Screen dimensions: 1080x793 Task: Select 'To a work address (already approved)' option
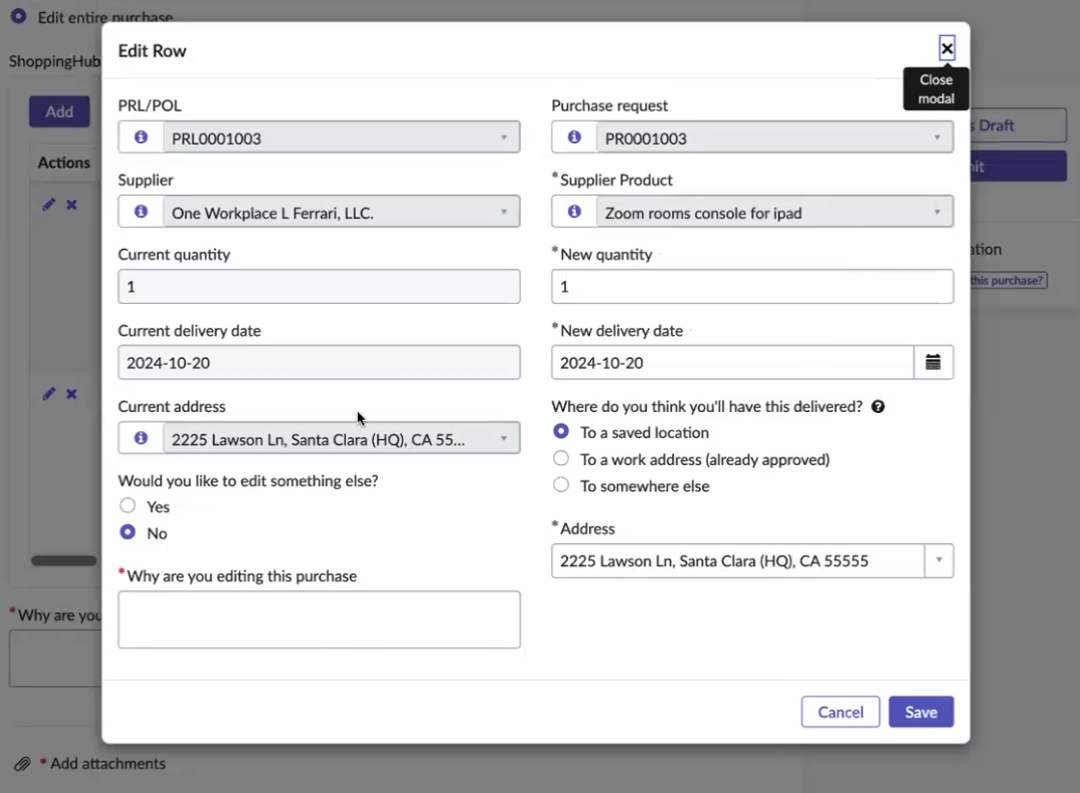(x=561, y=458)
